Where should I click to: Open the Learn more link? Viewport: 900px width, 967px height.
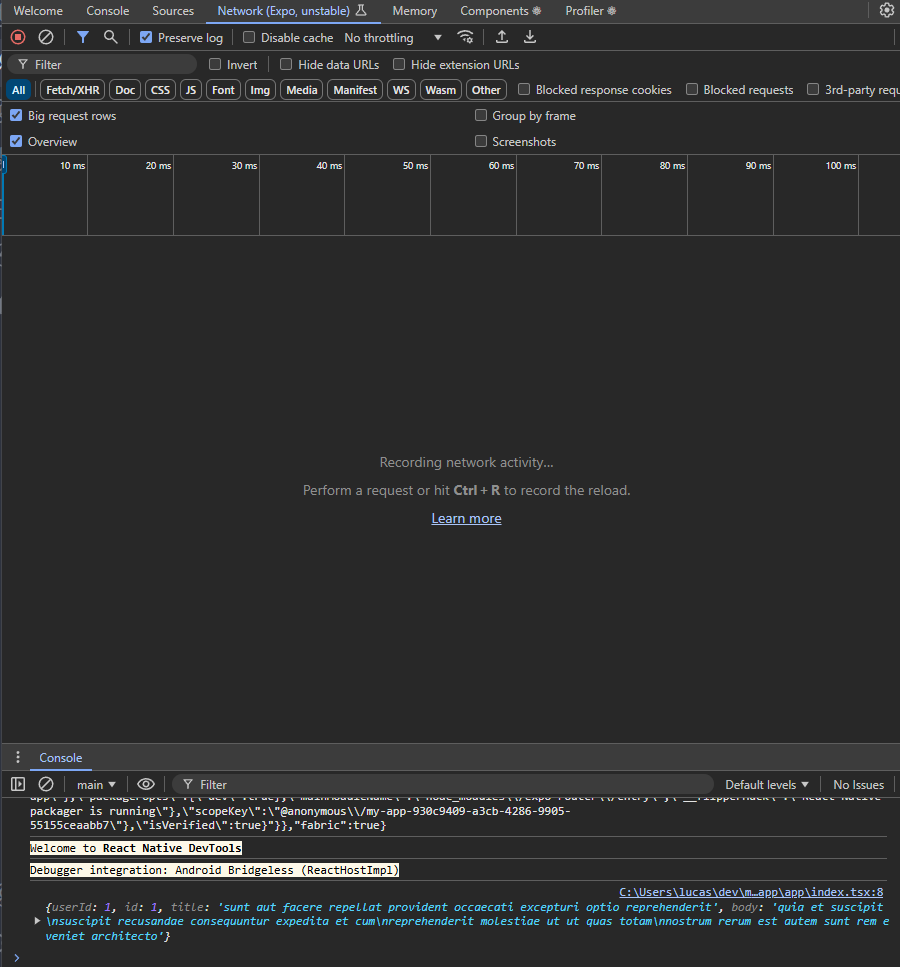(466, 519)
